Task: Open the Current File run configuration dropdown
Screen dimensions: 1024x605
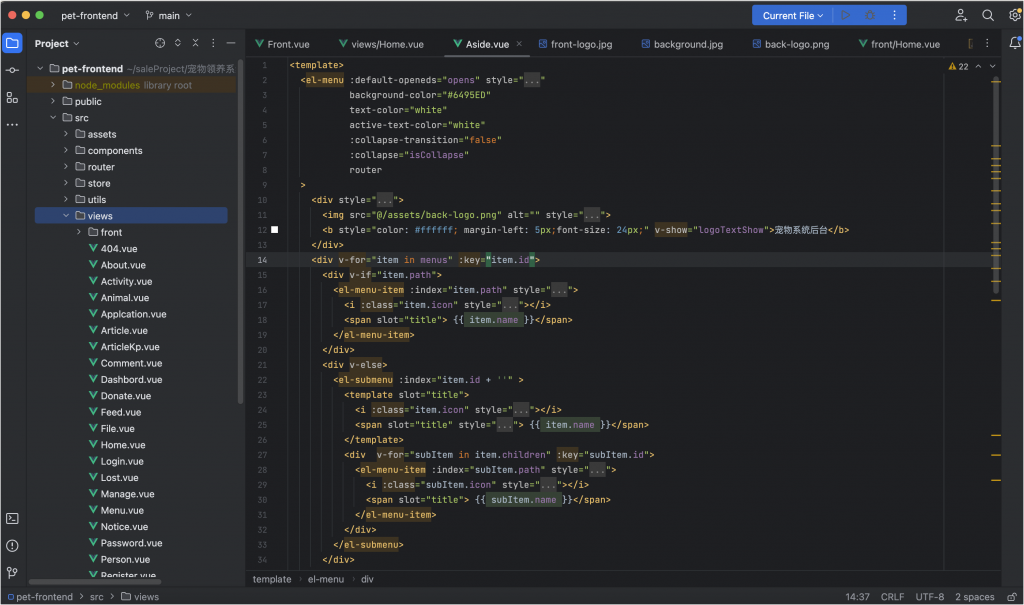Action: tap(793, 15)
